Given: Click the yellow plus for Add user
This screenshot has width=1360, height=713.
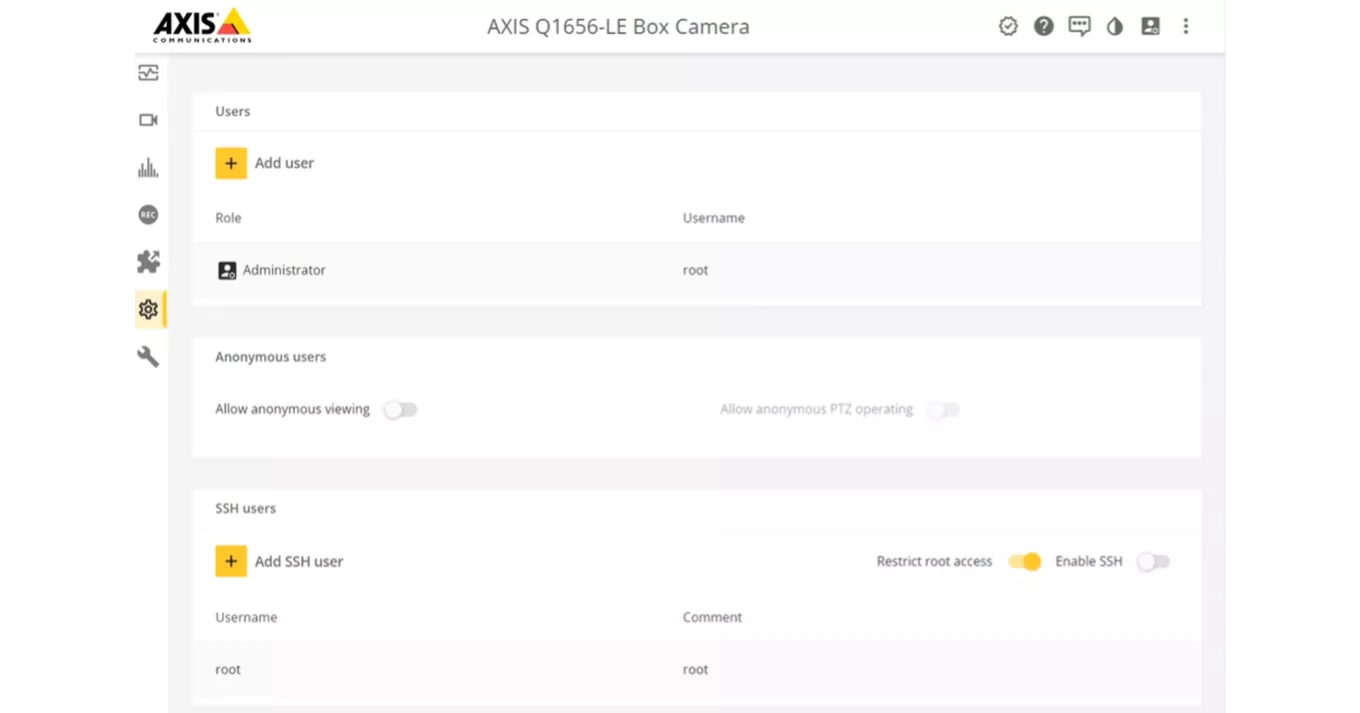Looking at the screenshot, I should 231,163.
